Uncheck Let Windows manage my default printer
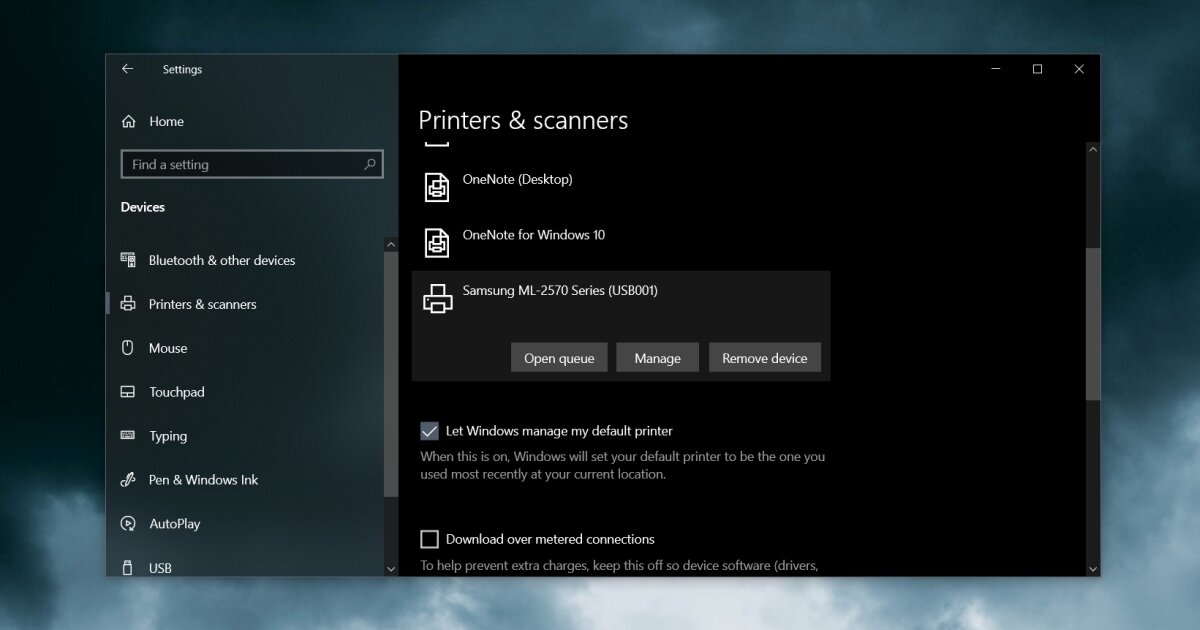 click(x=429, y=430)
